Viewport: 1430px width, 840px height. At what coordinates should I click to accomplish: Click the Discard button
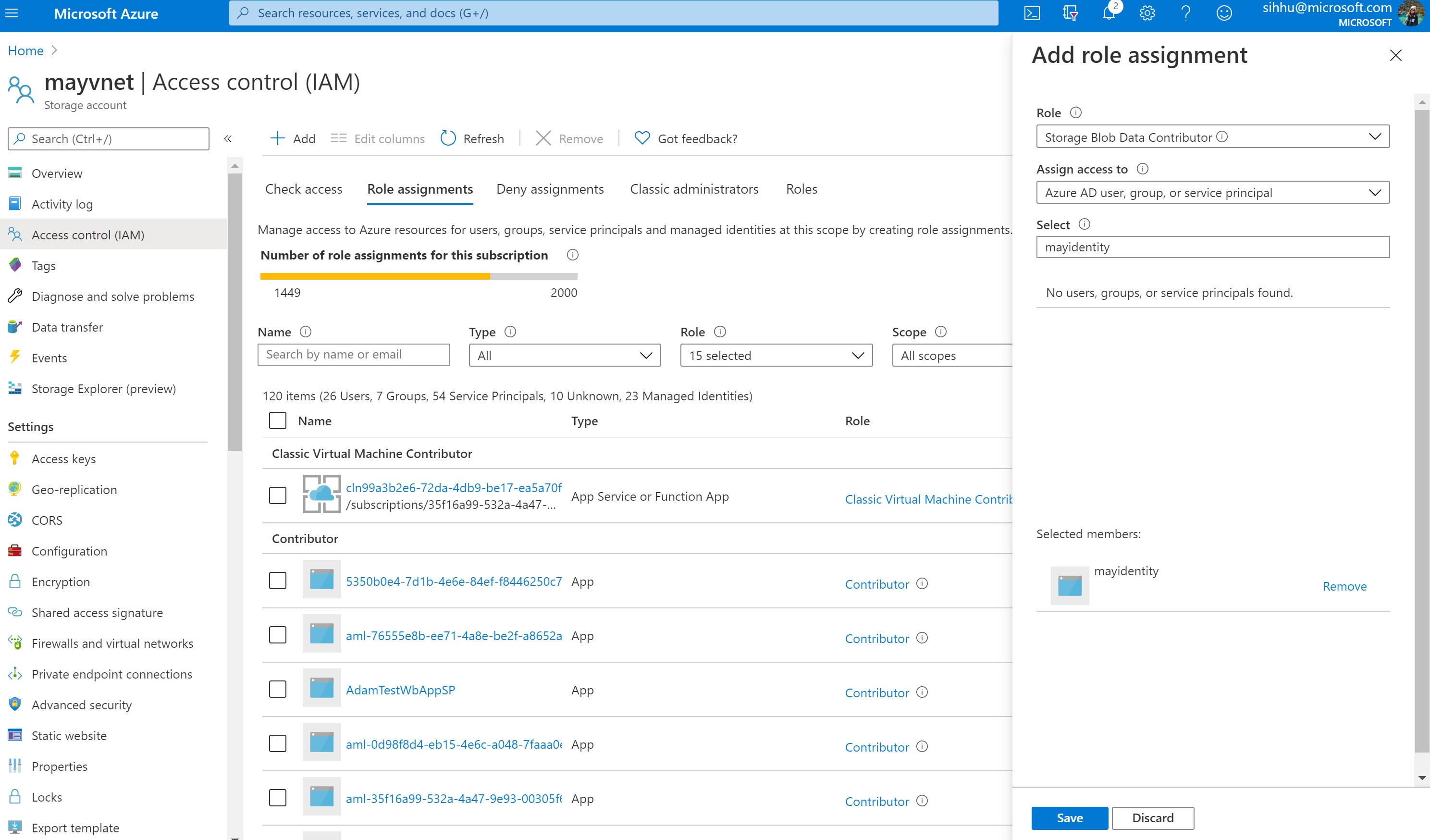pyautogui.click(x=1153, y=818)
